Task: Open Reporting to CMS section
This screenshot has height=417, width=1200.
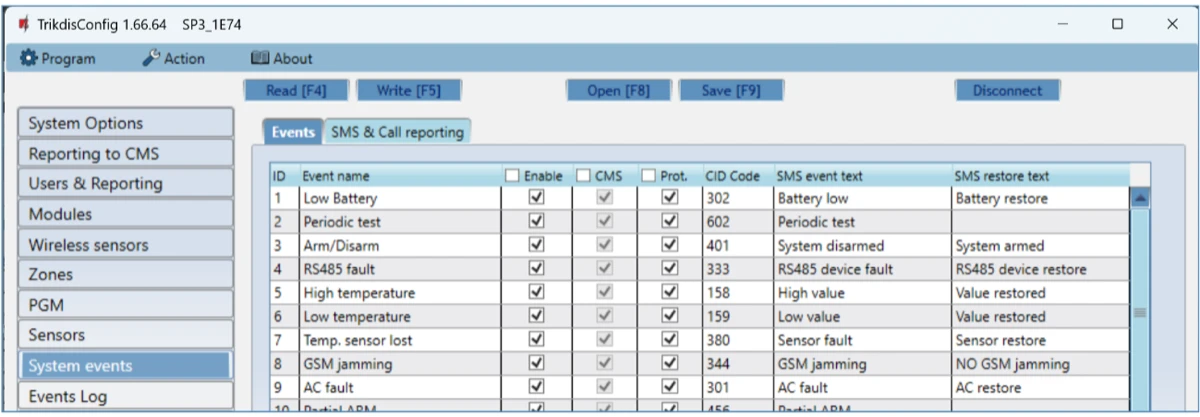Action: (x=125, y=154)
